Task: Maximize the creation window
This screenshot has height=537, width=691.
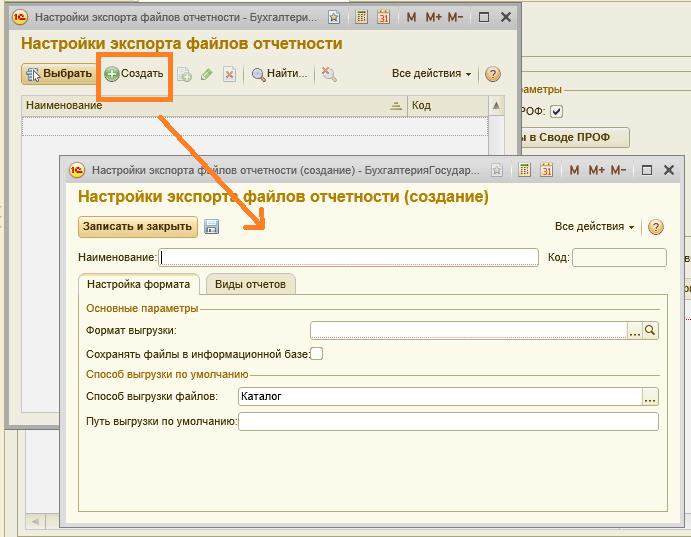Action: pos(646,170)
